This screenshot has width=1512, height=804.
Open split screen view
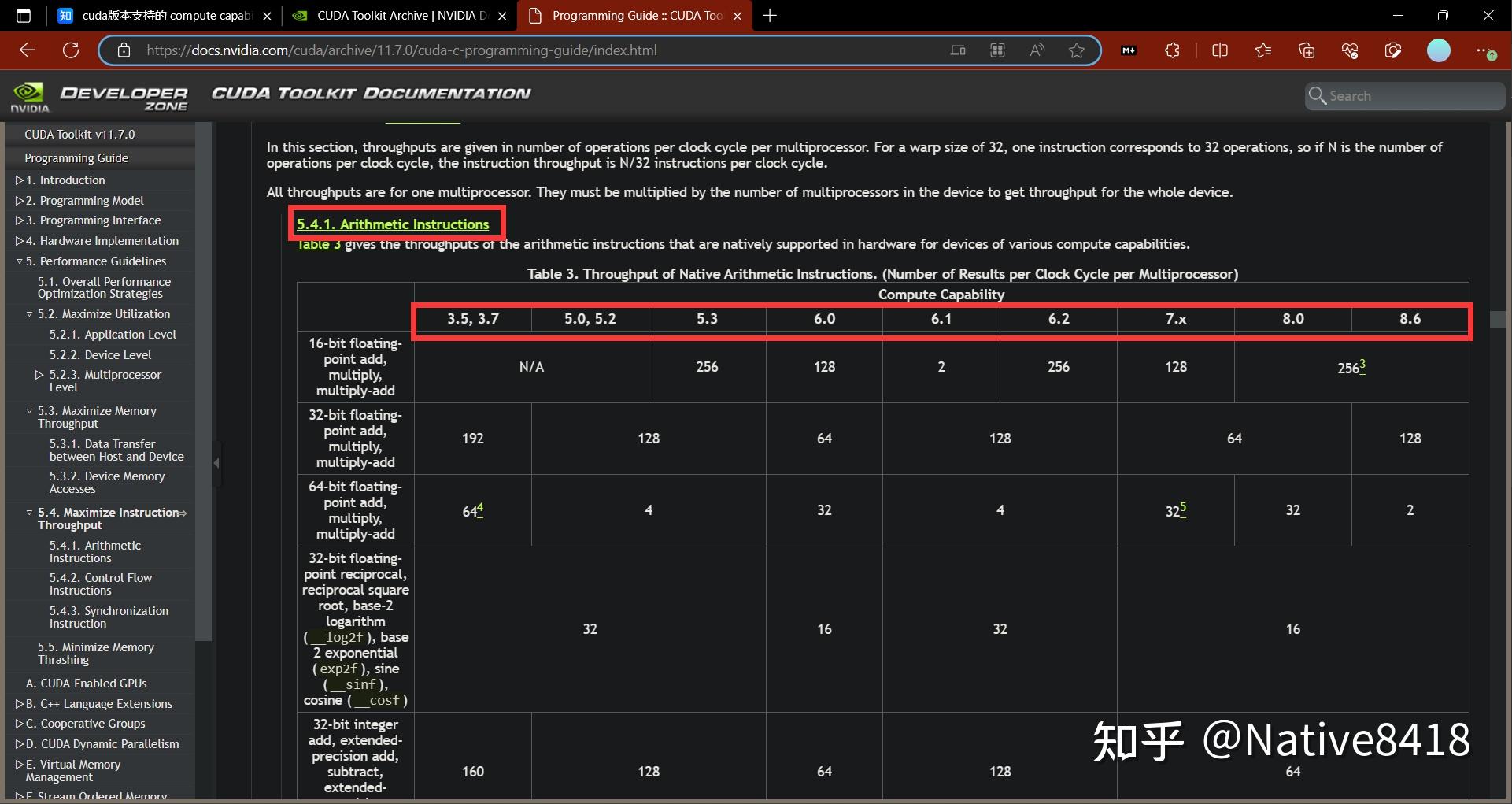1221,50
